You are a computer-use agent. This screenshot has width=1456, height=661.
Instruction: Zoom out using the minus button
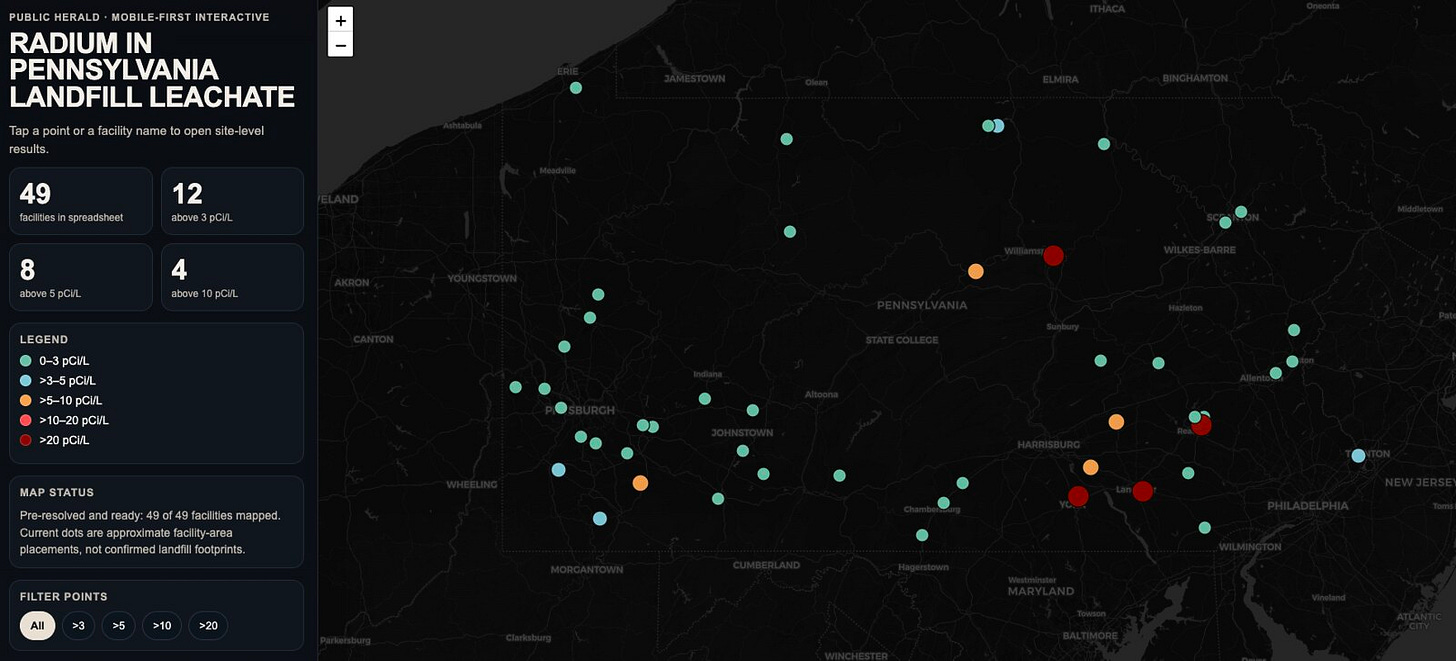point(340,45)
